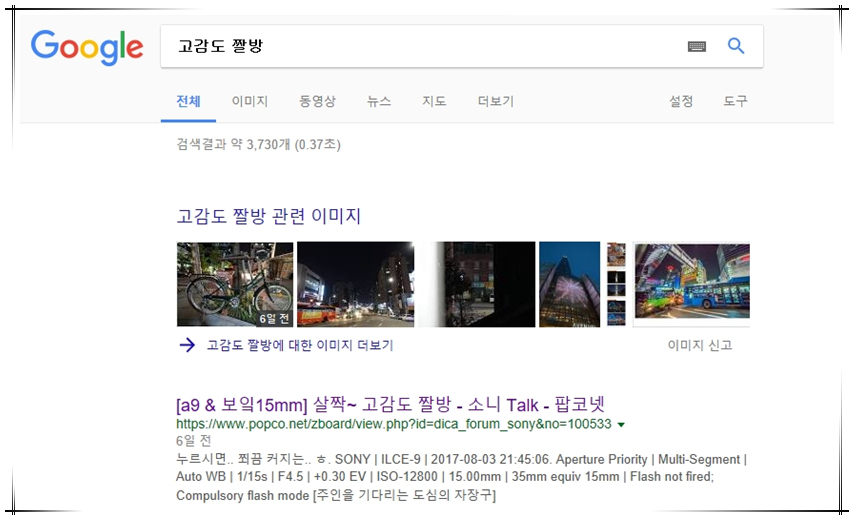Open the colorful bus street thumbnail
Screen dimensions: 854x520
[x=691, y=284]
